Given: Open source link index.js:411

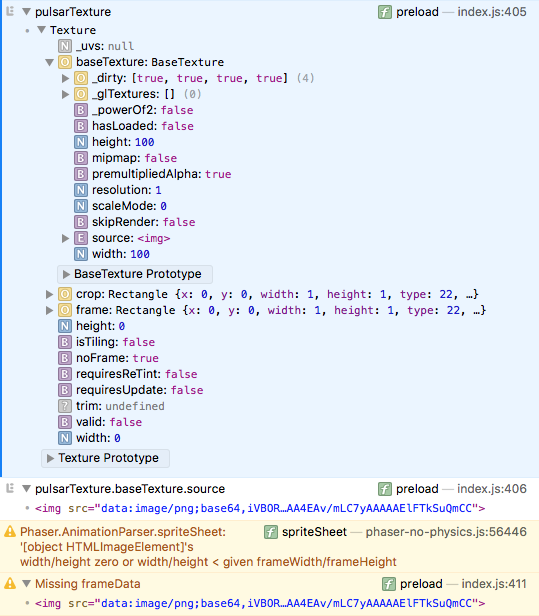Looking at the screenshot, I should [494, 584].
